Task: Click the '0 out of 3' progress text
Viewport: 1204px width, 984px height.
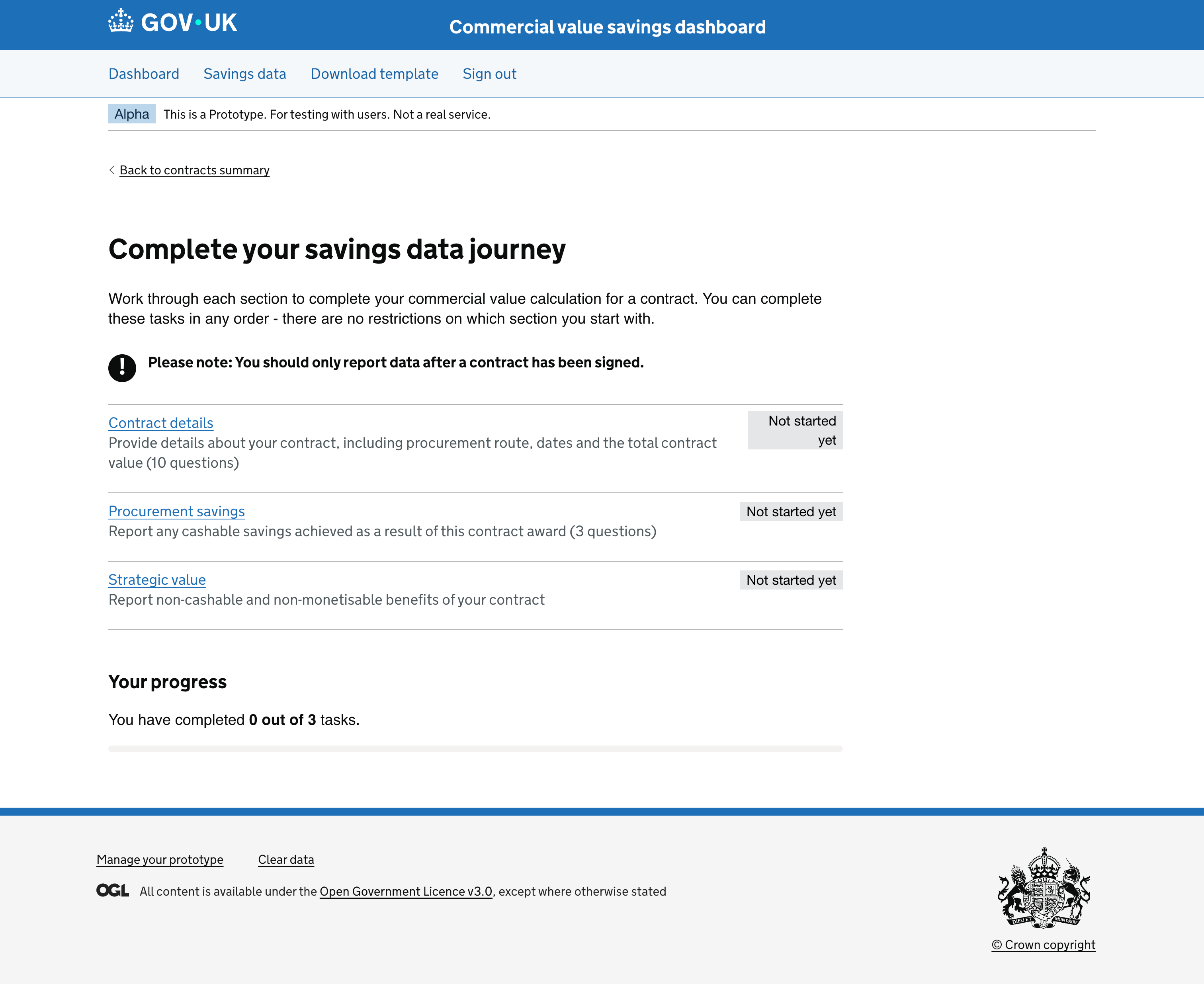Action: 282,720
